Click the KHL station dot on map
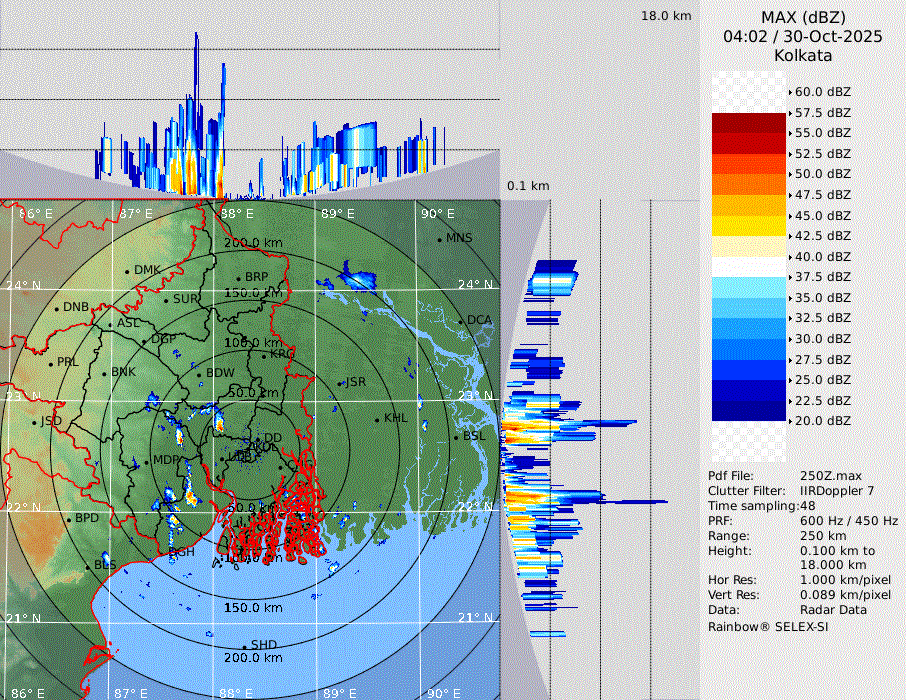The height and width of the screenshot is (700, 906). point(377,419)
